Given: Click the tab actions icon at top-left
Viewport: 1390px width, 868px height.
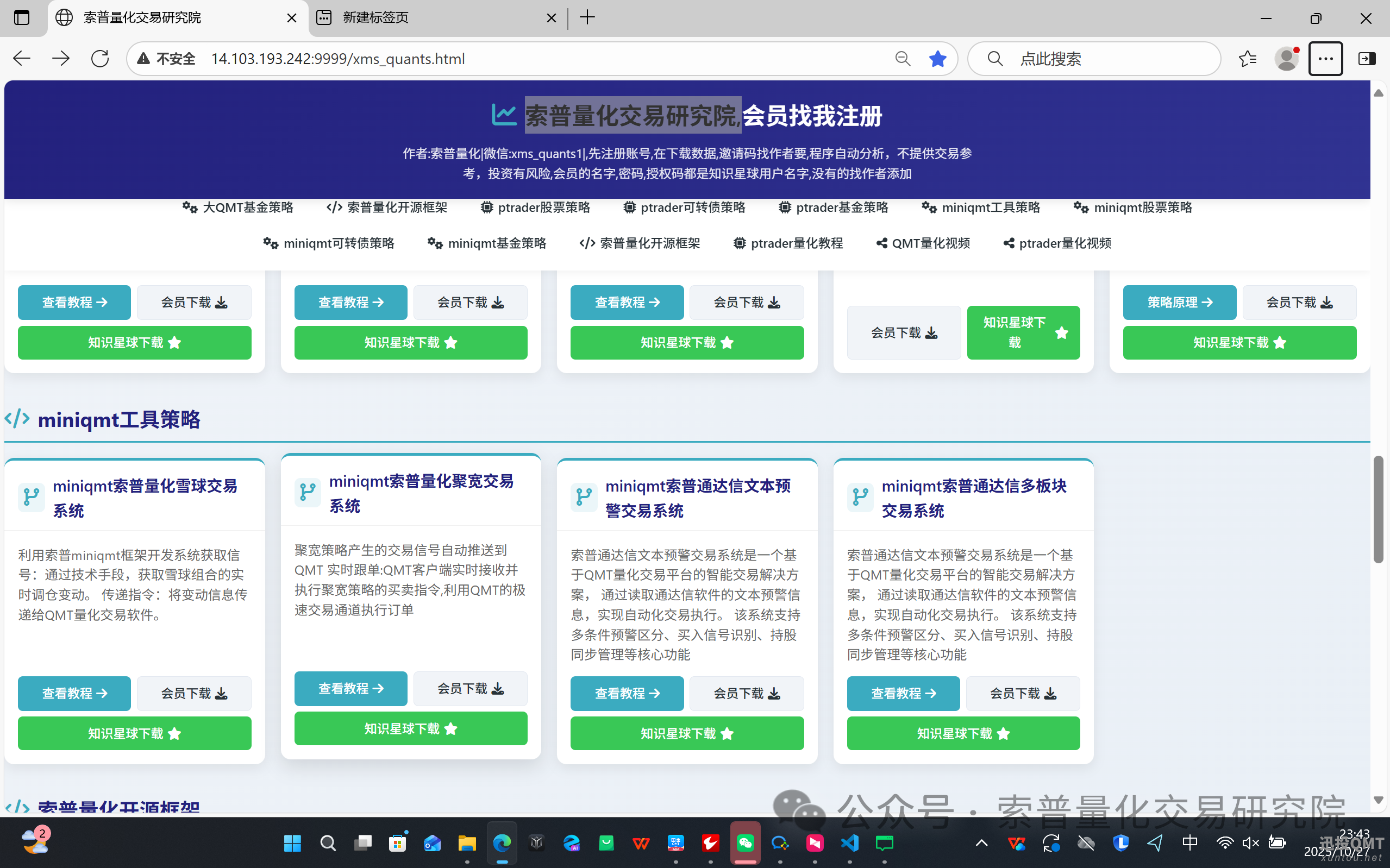Looking at the screenshot, I should (x=21, y=17).
